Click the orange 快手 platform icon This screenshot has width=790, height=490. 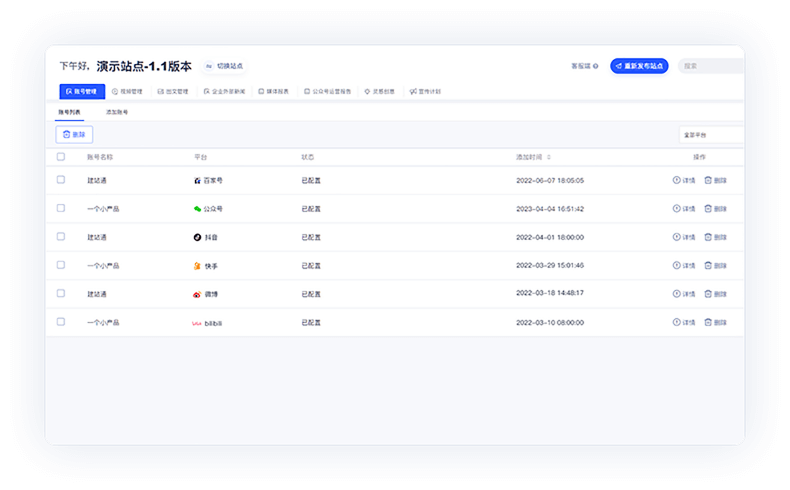click(198, 266)
